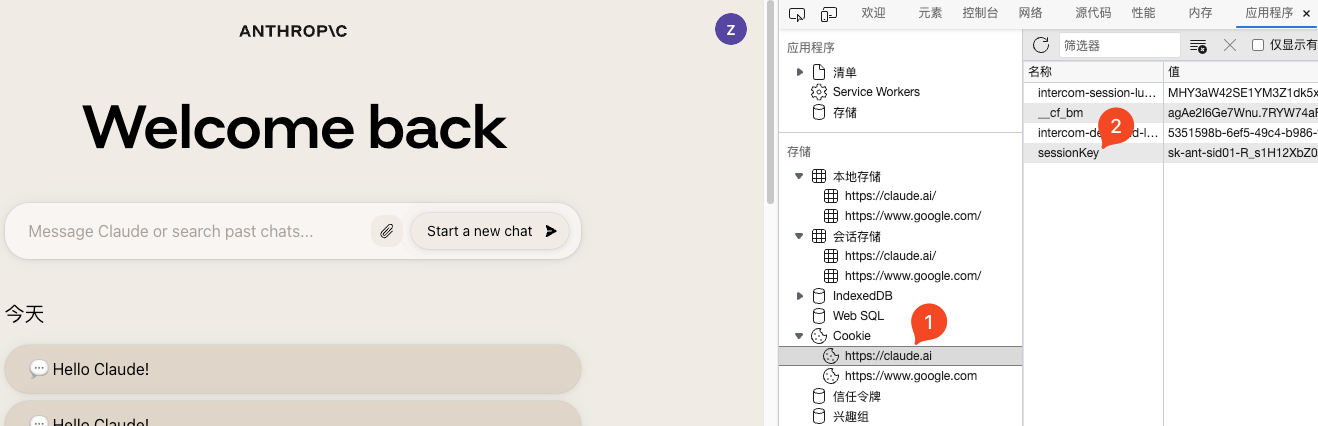Collapse the 本地存储 tree arrow
Image resolution: width=1318 pixels, height=426 pixels.
tap(799, 176)
